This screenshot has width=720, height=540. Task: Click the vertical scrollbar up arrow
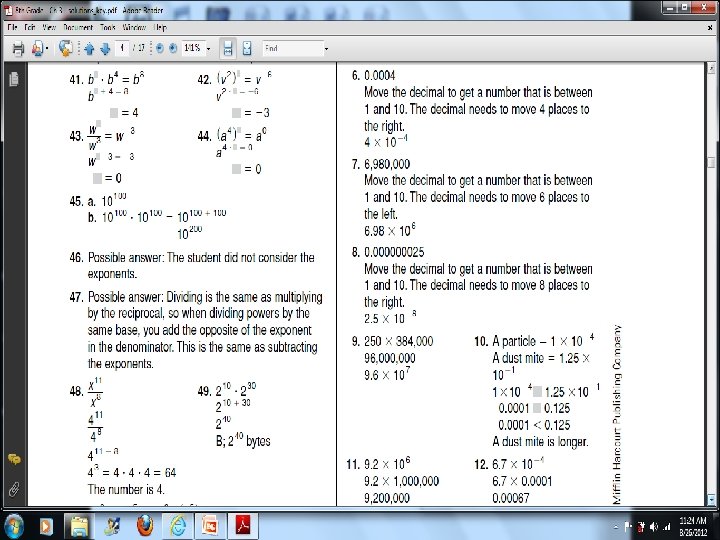[x=711, y=68]
